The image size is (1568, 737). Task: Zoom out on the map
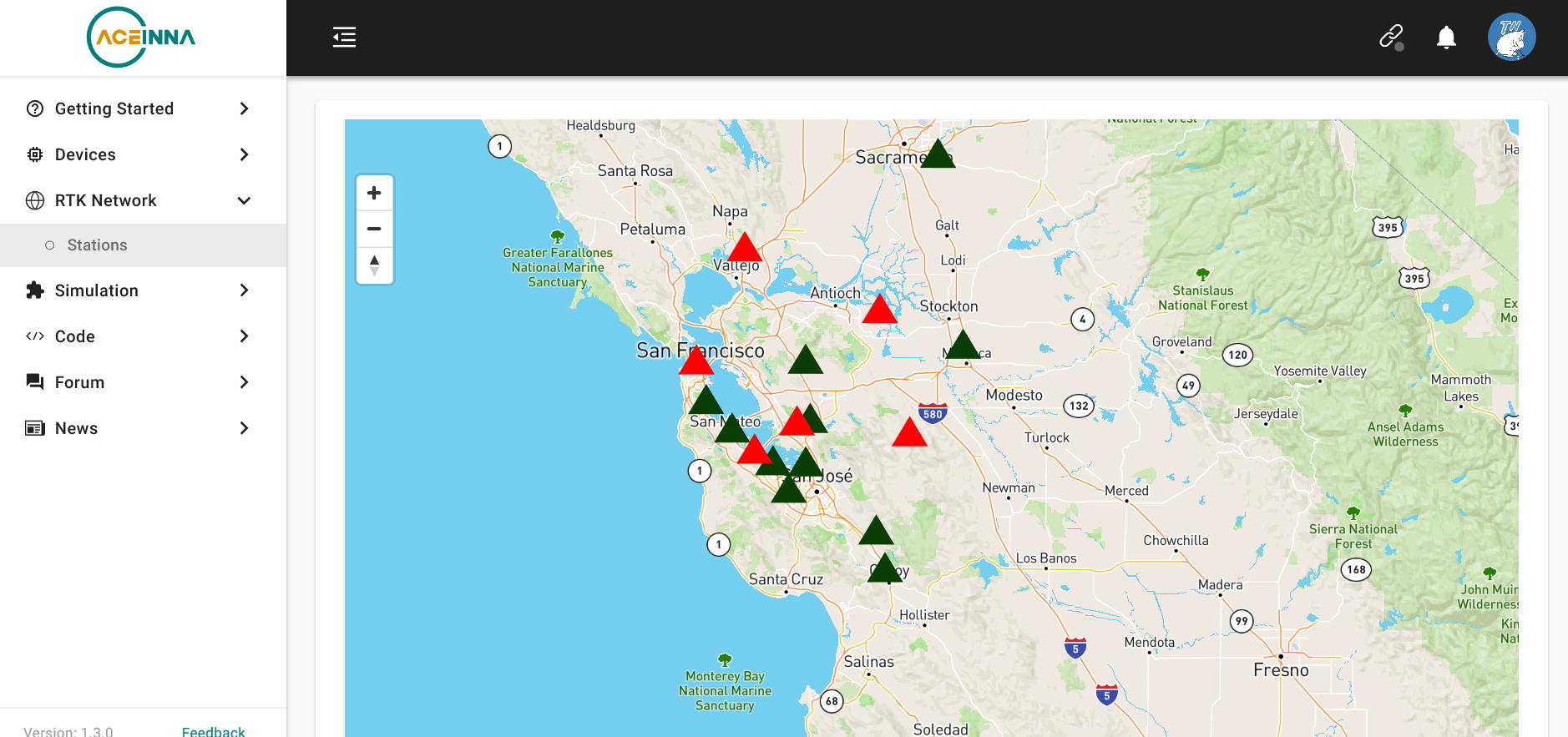(374, 229)
